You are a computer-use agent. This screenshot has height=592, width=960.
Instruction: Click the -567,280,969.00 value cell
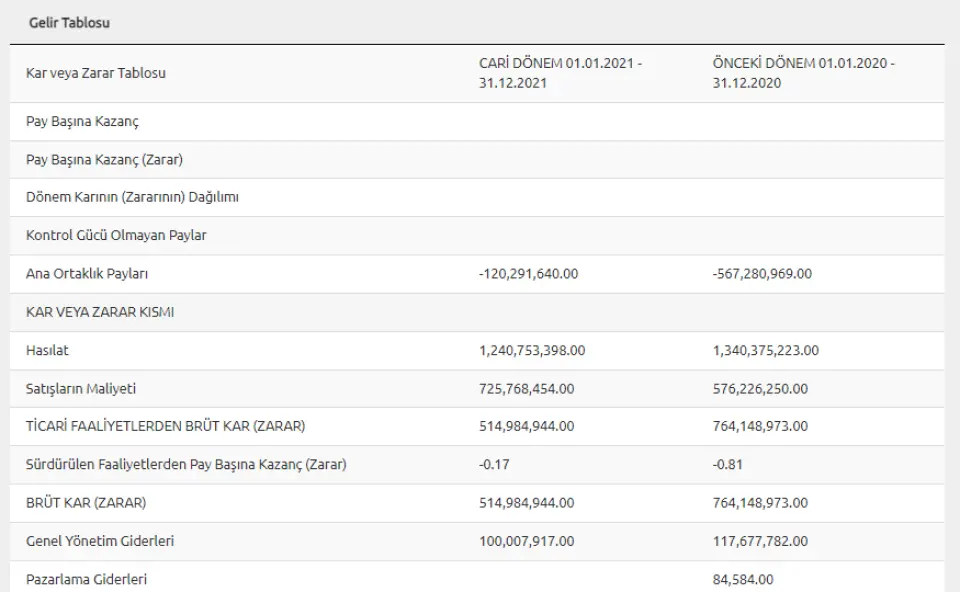(762, 273)
